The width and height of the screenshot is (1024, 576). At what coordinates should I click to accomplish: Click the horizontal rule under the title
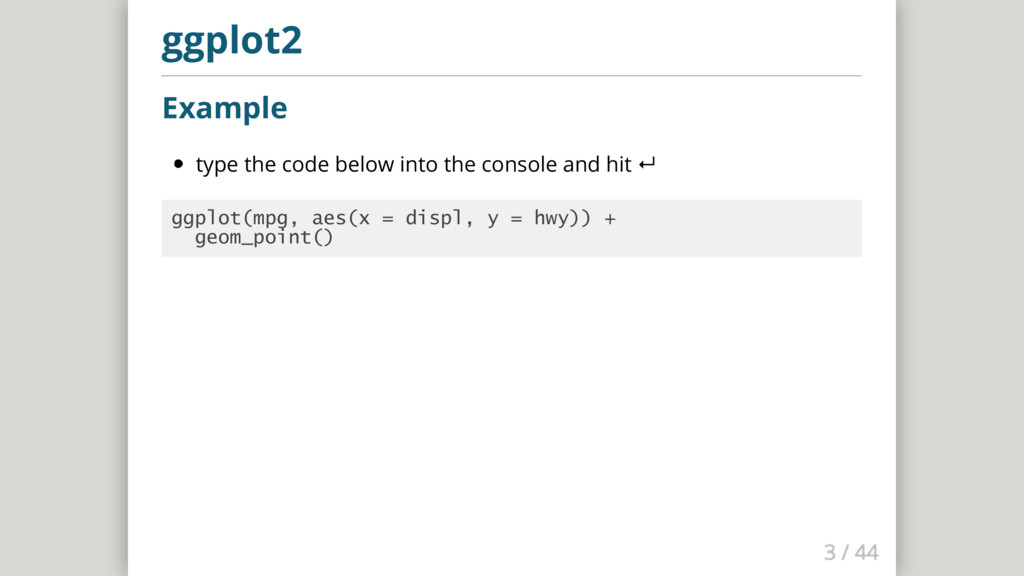(511, 75)
